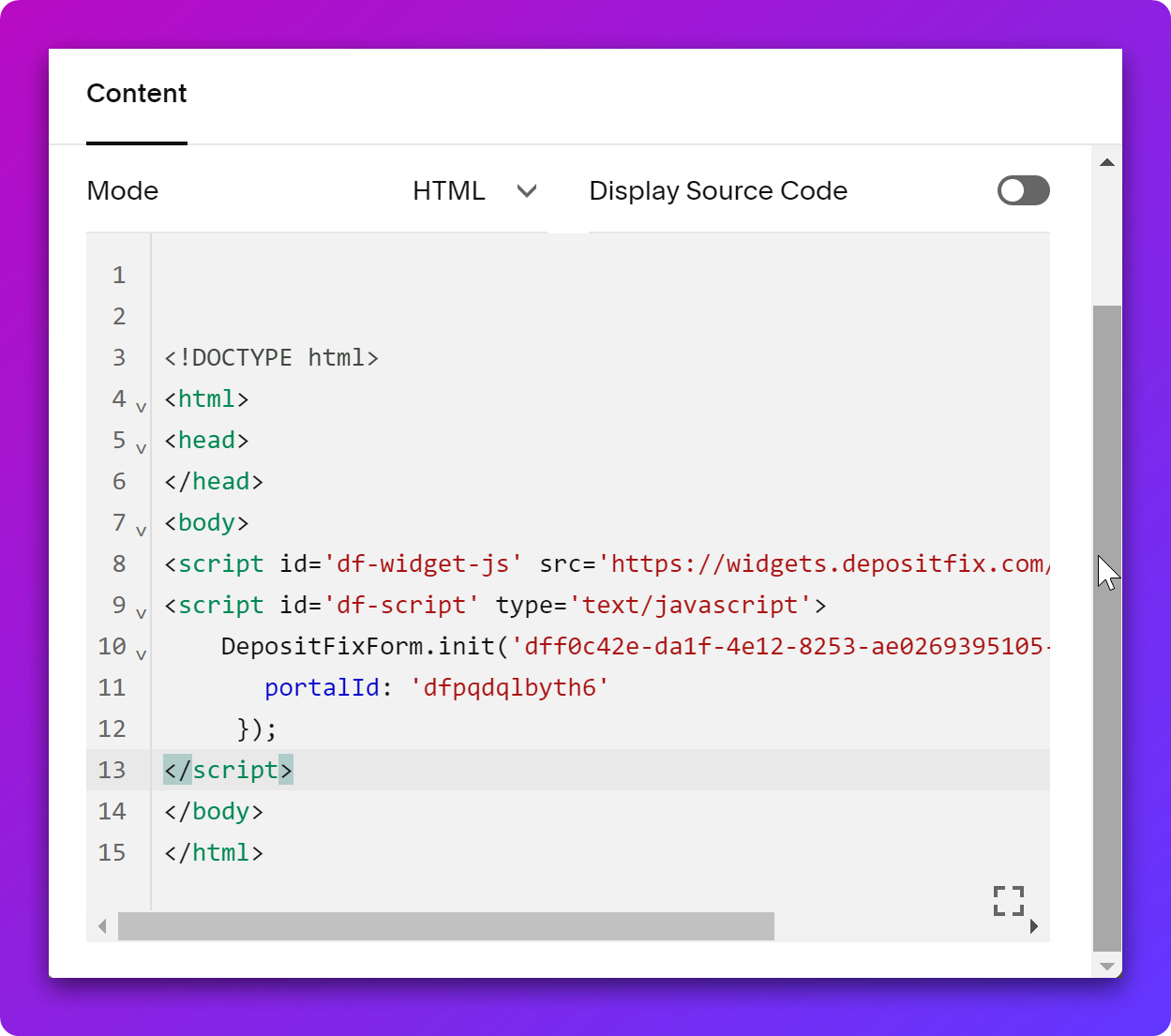This screenshot has height=1036, width=1171.
Task: Click the horizontal scrollbar right arrow
Action: pyautogui.click(x=1034, y=926)
